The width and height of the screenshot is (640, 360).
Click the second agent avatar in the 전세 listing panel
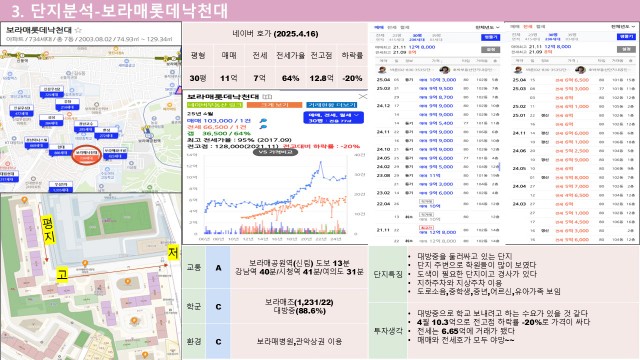[580, 70]
